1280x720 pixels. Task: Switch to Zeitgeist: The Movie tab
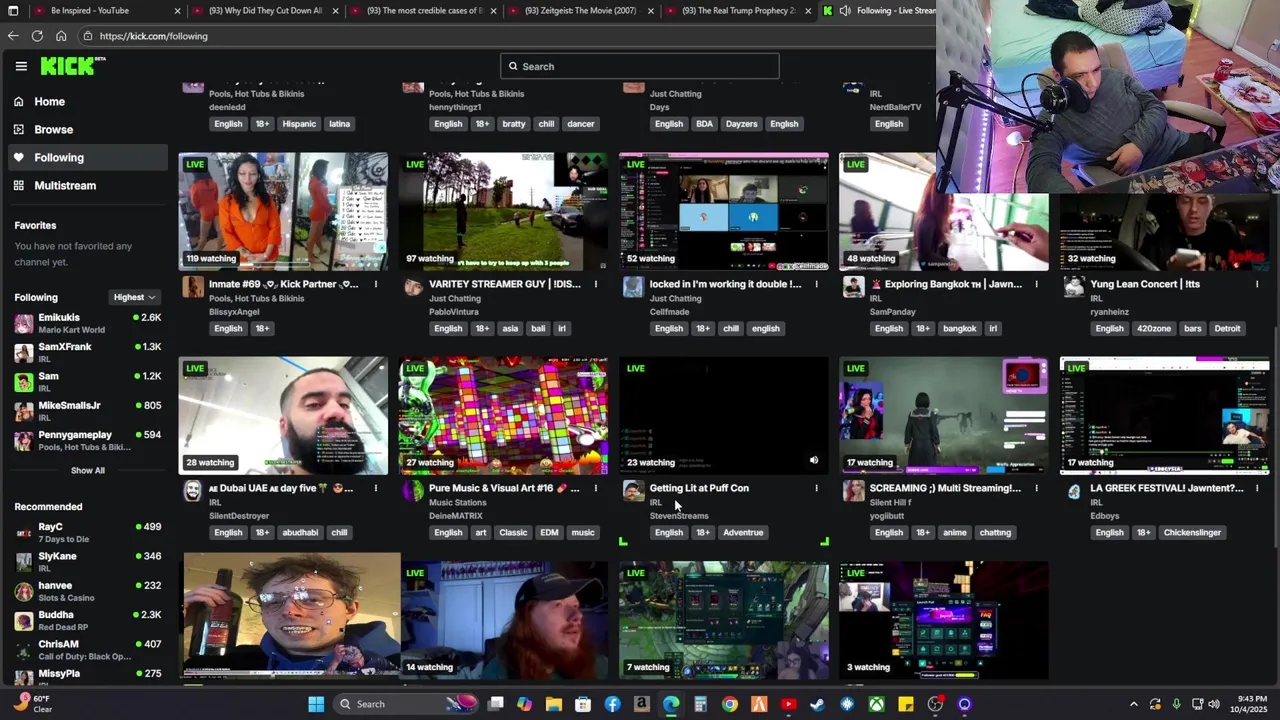coord(580,10)
